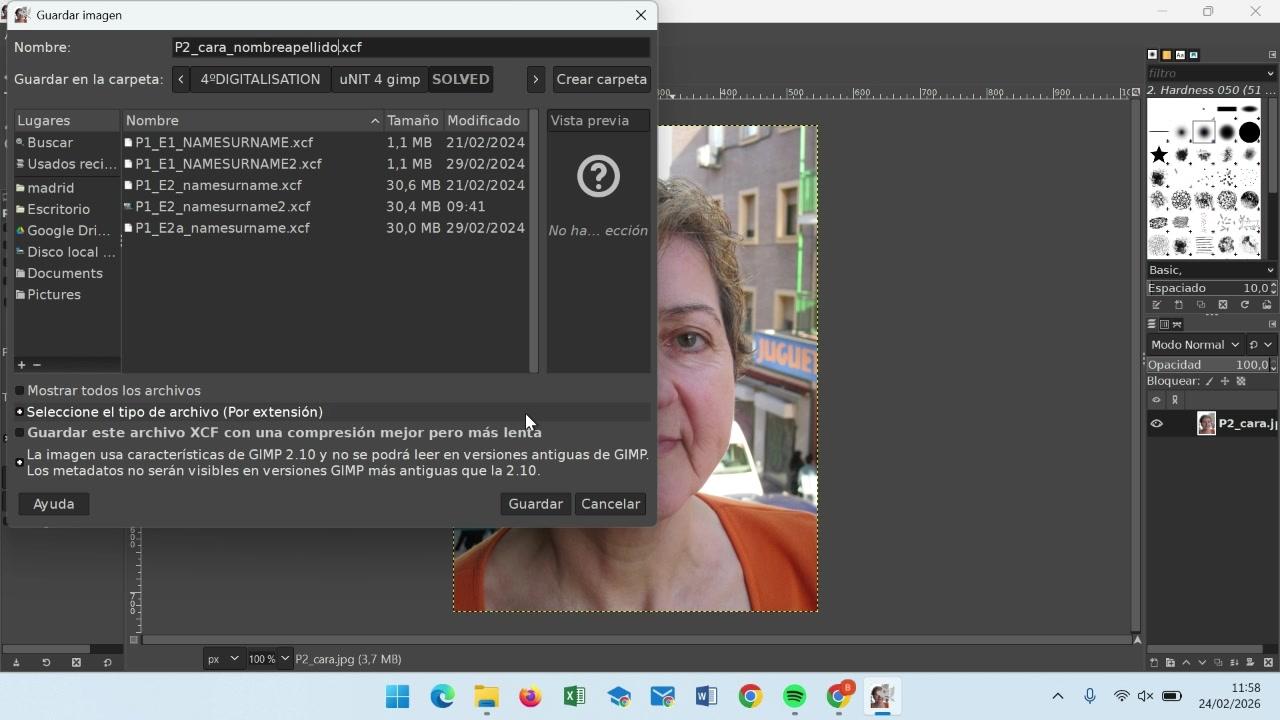The height and width of the screenshot is (720, 1280).
Task: Select the 'uNIT 4 gimp' path folder
Action: pyautogui.click(x=379, y=79)
